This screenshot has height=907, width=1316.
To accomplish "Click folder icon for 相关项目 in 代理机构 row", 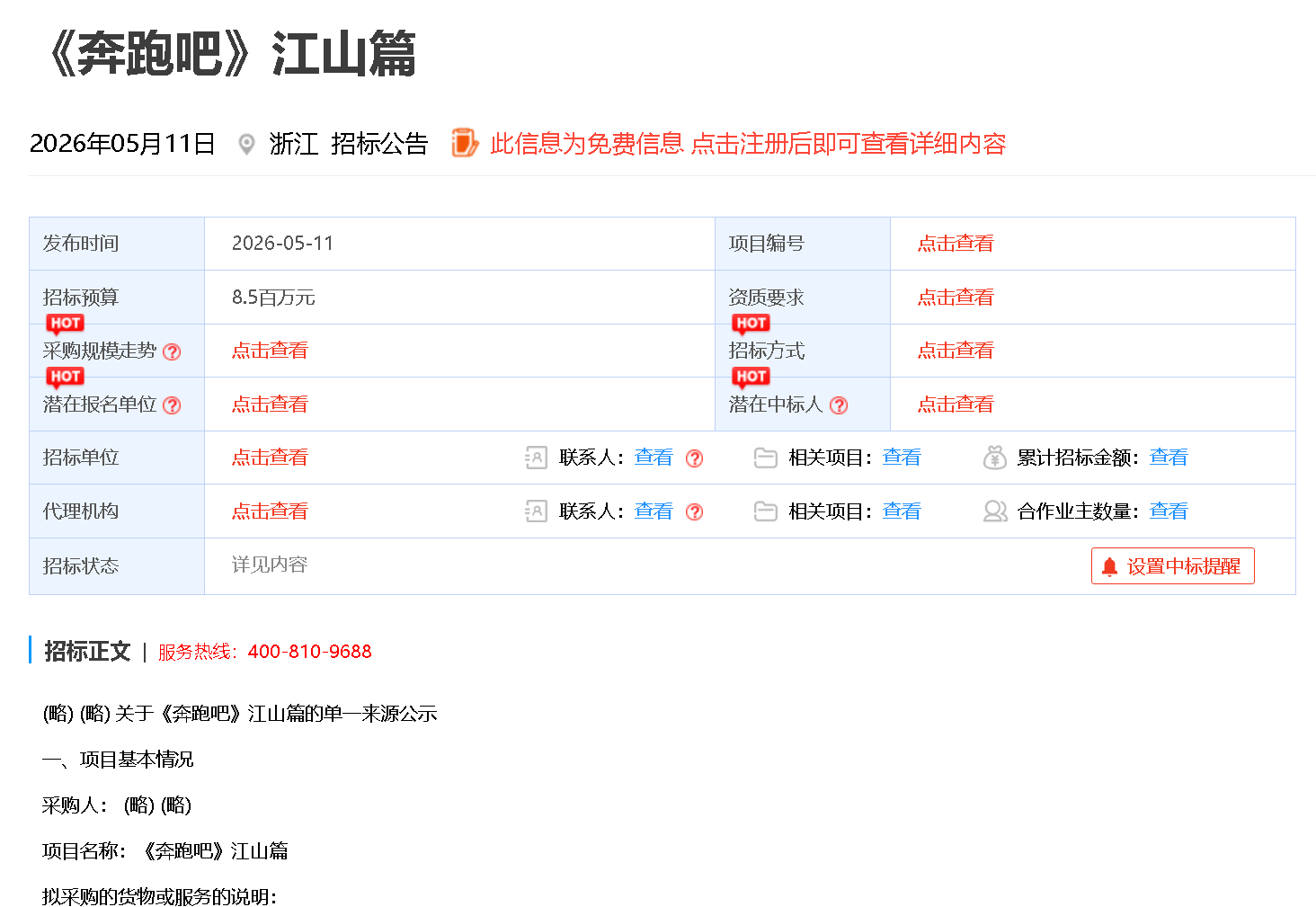I will [x=765, y=511].
